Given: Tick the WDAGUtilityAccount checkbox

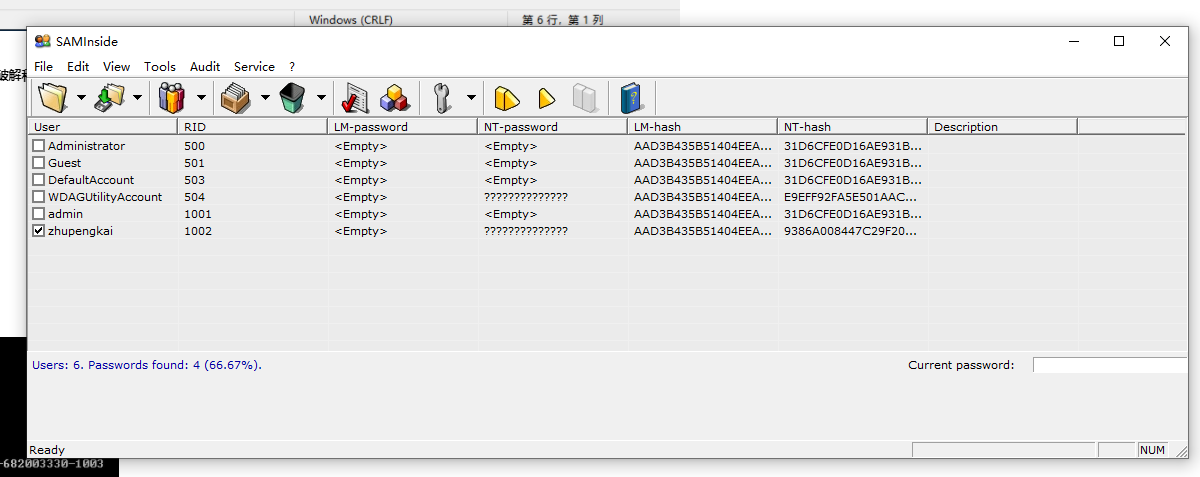Looking at the screenshot, I should (x=39, y=197).
